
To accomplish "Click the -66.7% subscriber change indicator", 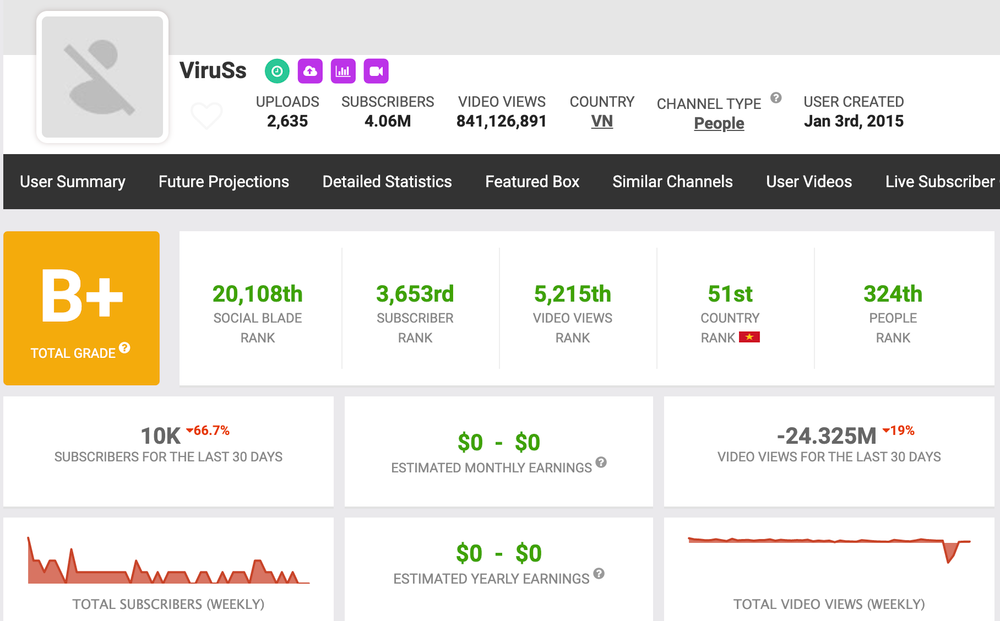I will click(208, 430).
